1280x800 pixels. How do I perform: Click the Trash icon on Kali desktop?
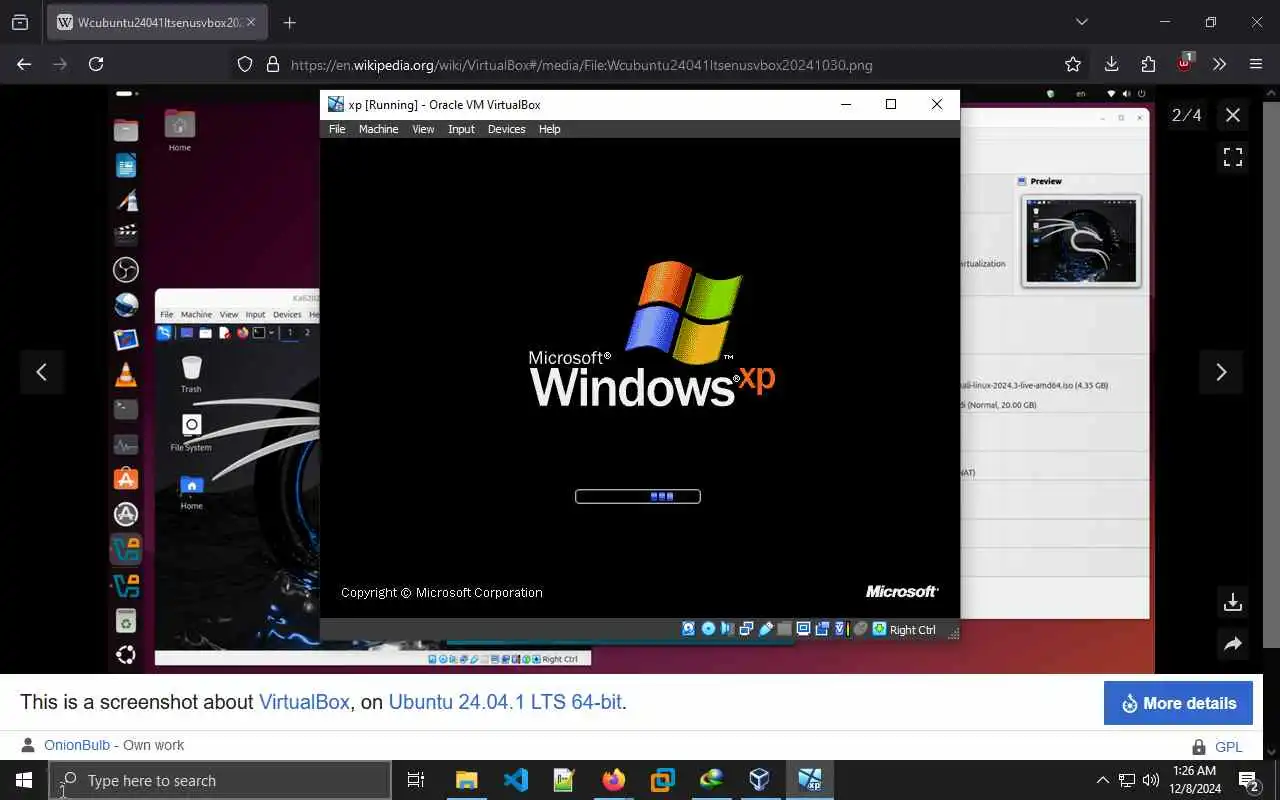pyautogui.click(x=191, y=374)
